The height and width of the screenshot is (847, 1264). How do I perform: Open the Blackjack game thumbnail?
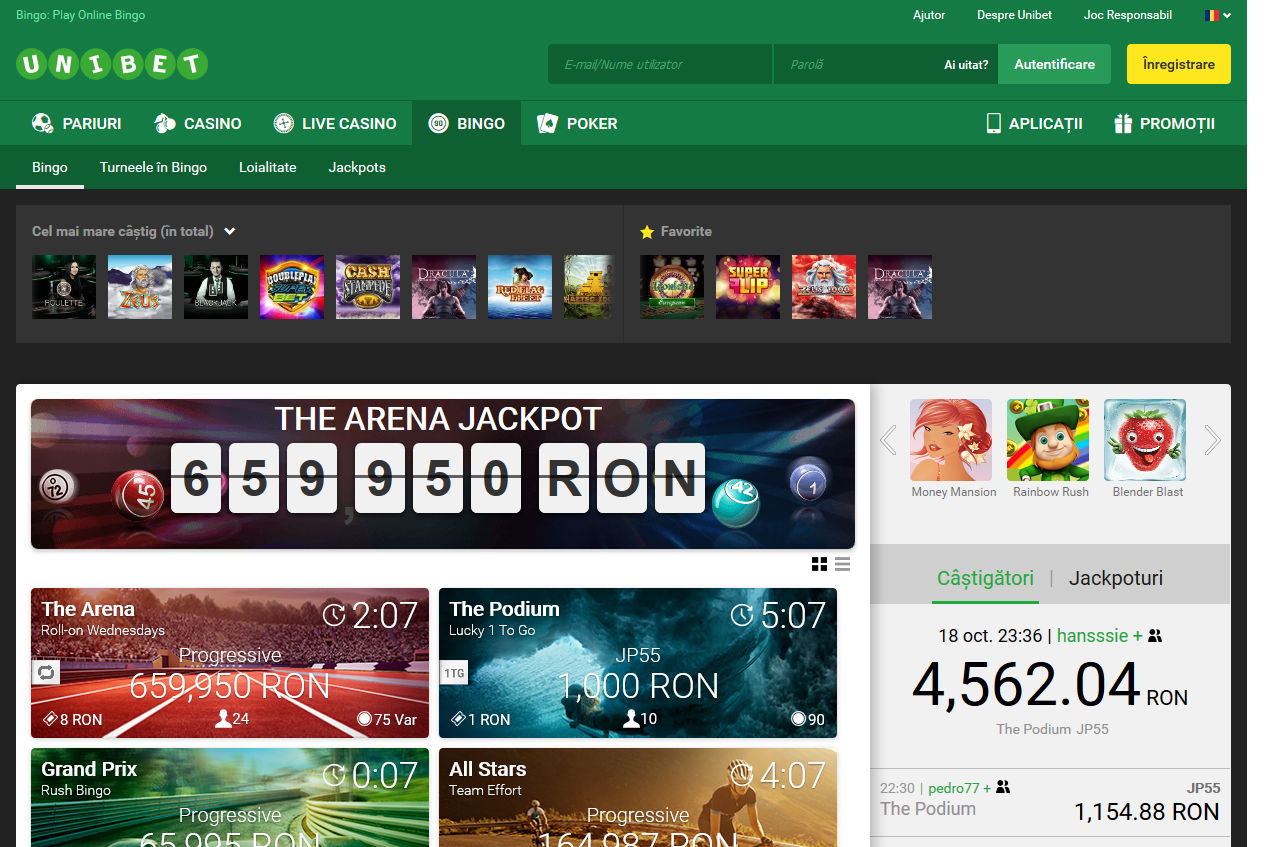click(x=216, y=287)
